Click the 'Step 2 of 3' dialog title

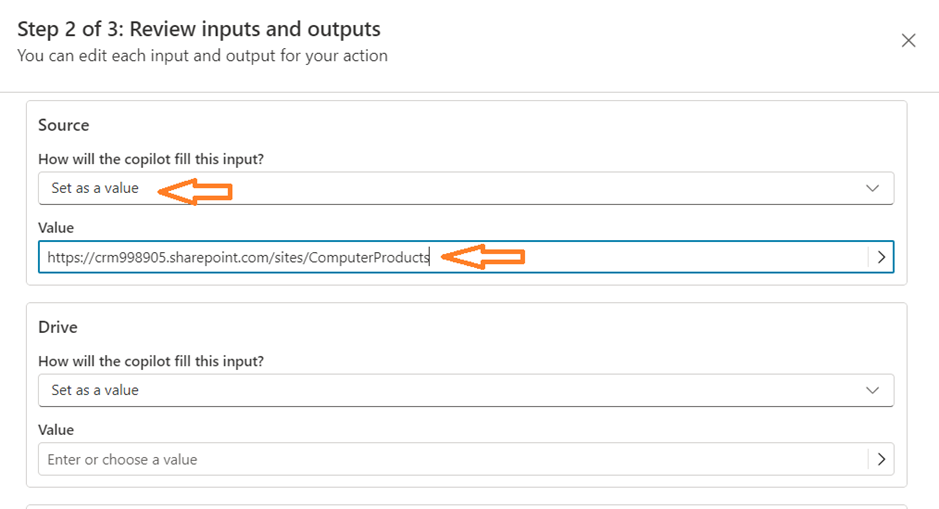pyautogui.click(x=199, y=29)
